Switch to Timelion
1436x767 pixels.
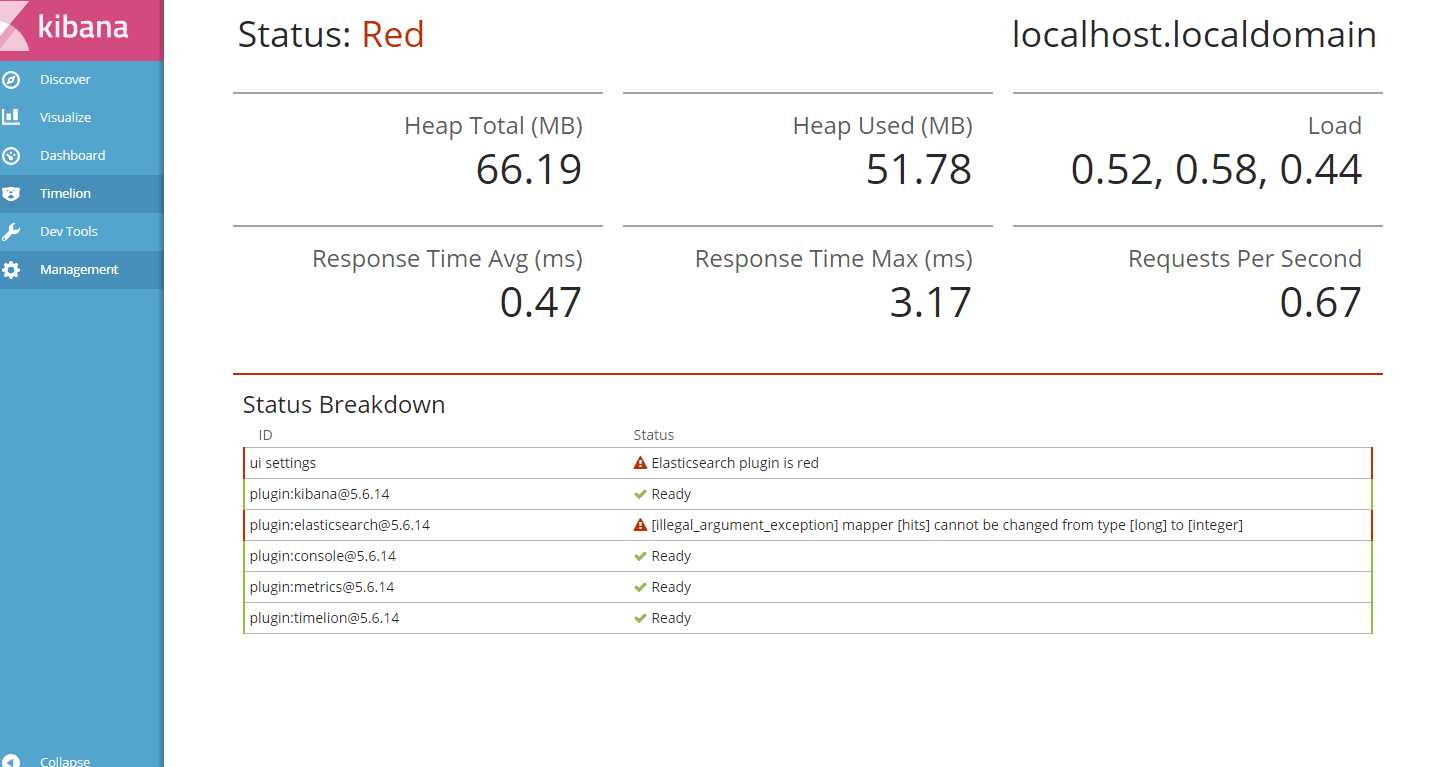[x=81, y=193]
